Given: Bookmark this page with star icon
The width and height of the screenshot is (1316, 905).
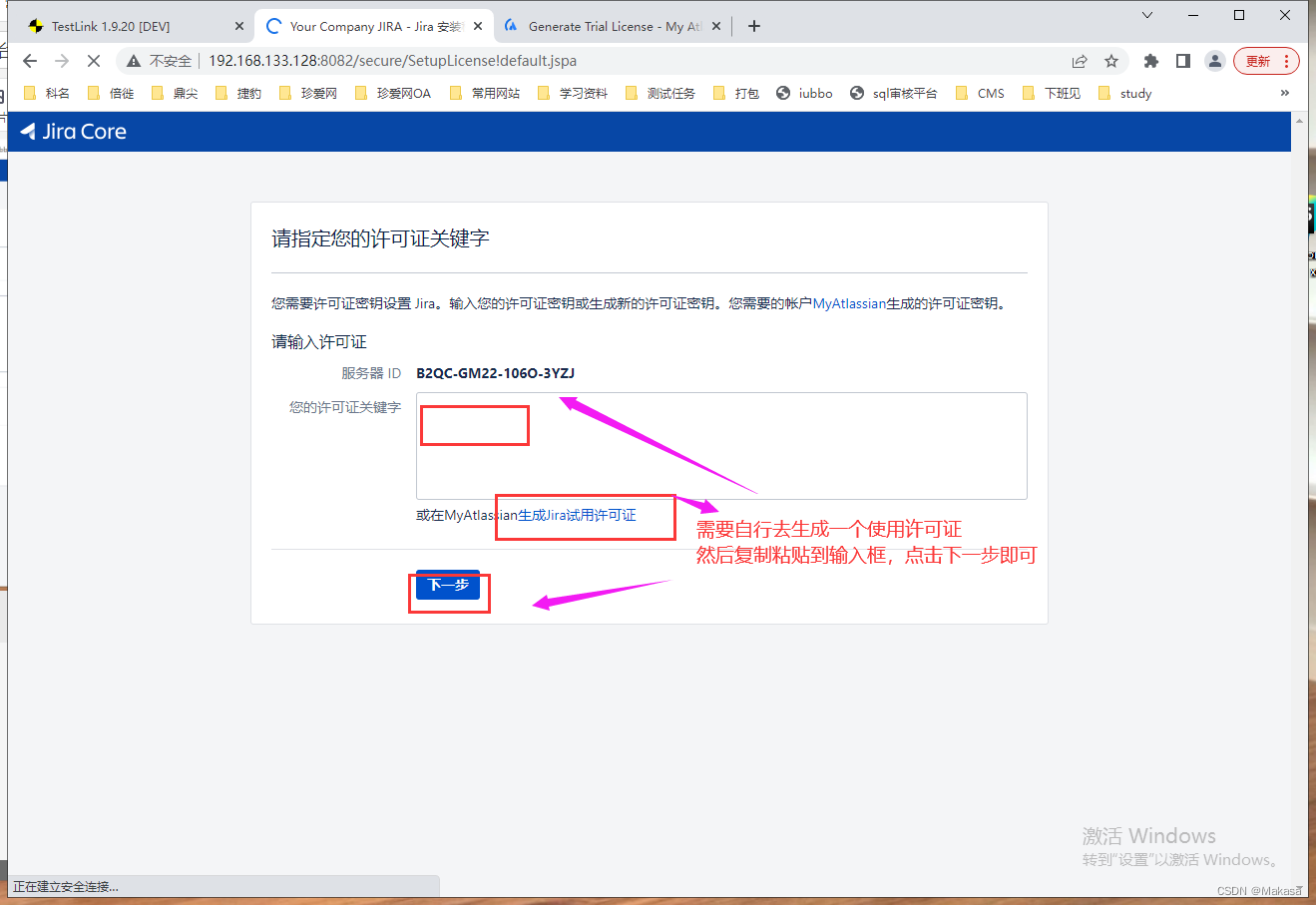Looking at the screenshot, I should pyautogui.click(x=1111, y=61).
